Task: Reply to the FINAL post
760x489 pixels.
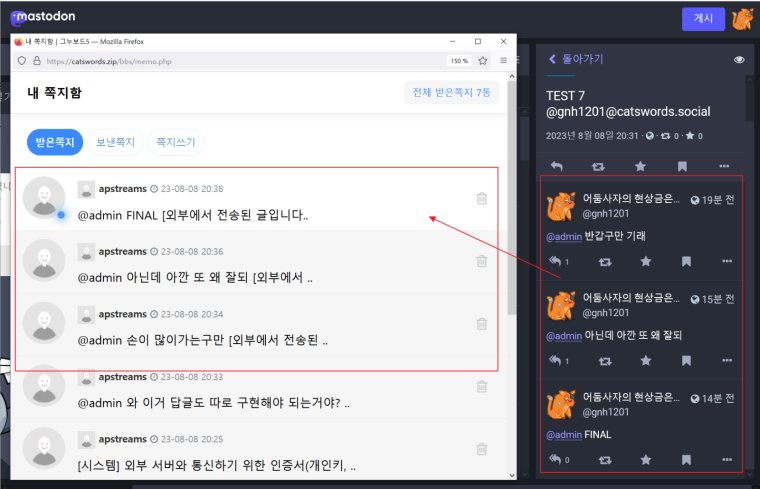Action: [x=555, y=459]
